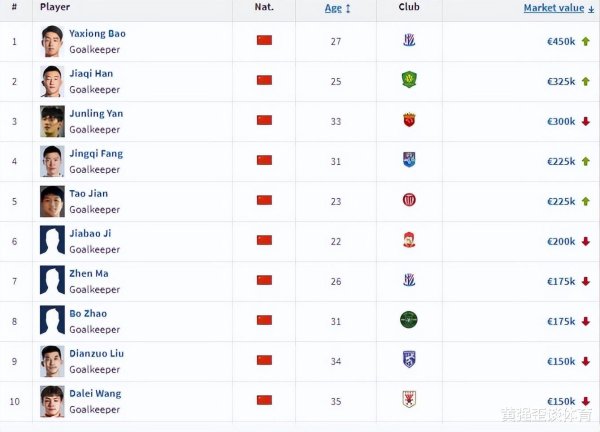
Task: Click Yaxiong Bao's club crest icon
Action: click(x=408, y=40)
